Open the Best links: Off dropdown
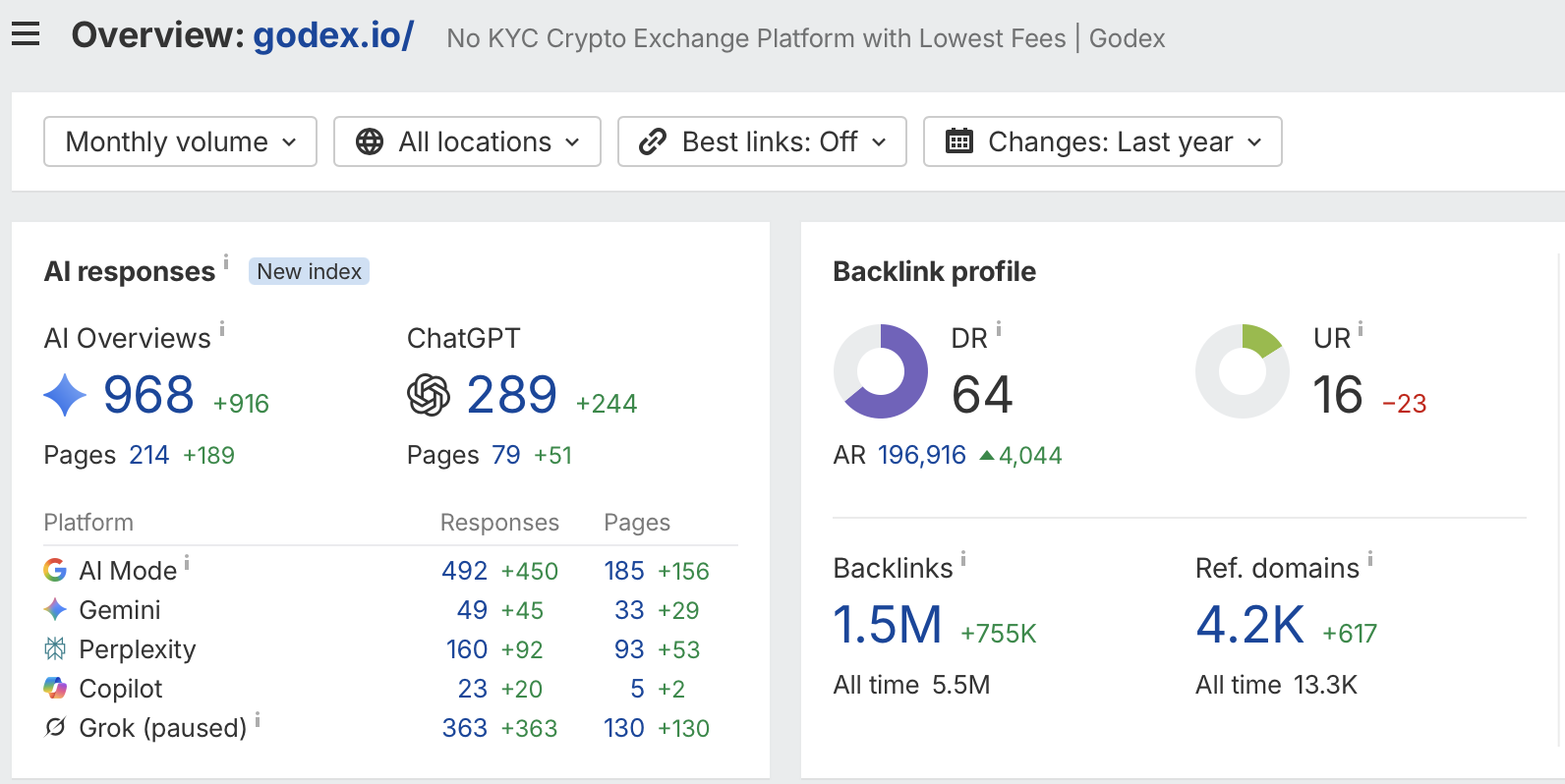The width and height of the screenshot is (1565, 784). (x=762, y=141)
